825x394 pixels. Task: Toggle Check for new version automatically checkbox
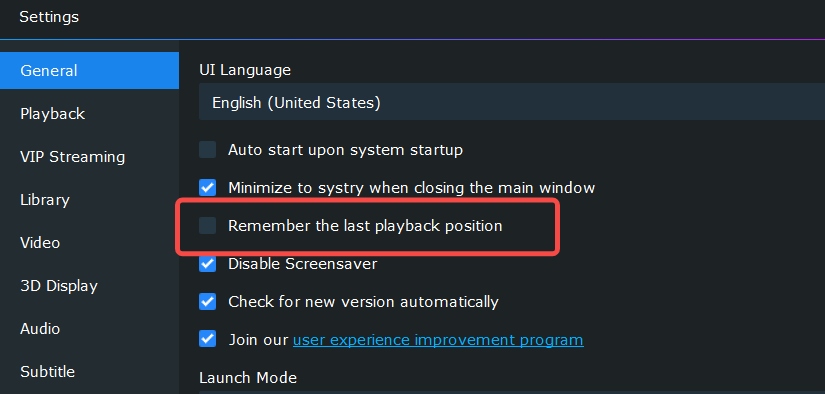(x=208, y=301)
